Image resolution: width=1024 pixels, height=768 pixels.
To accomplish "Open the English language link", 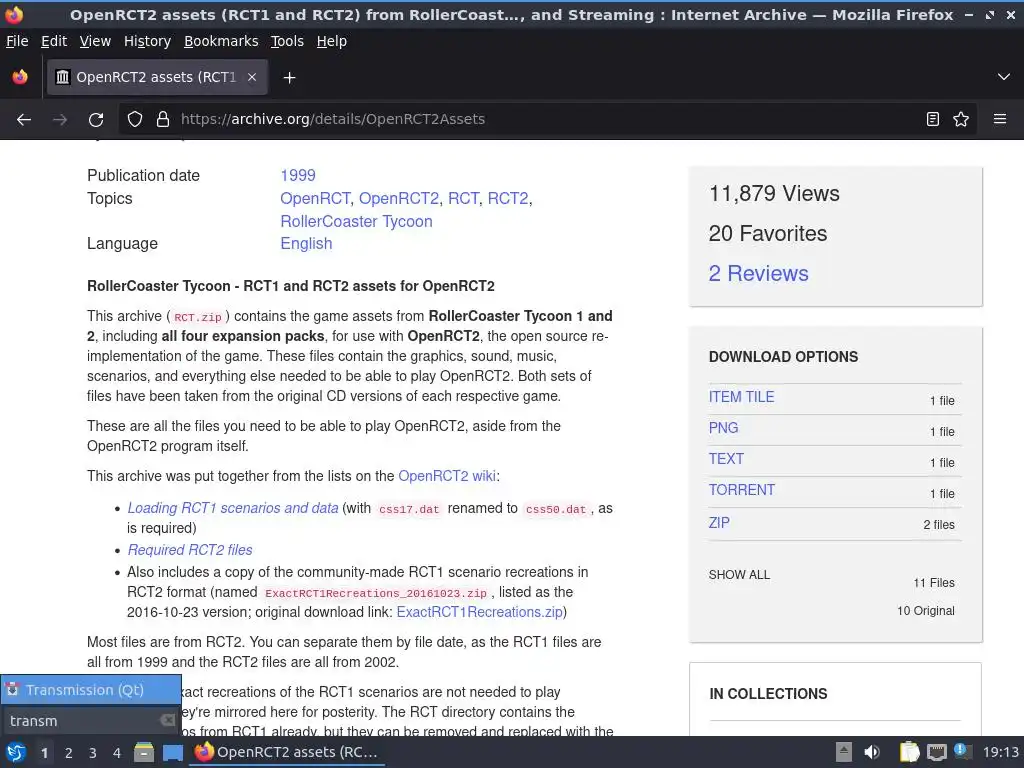I will 306,244.
